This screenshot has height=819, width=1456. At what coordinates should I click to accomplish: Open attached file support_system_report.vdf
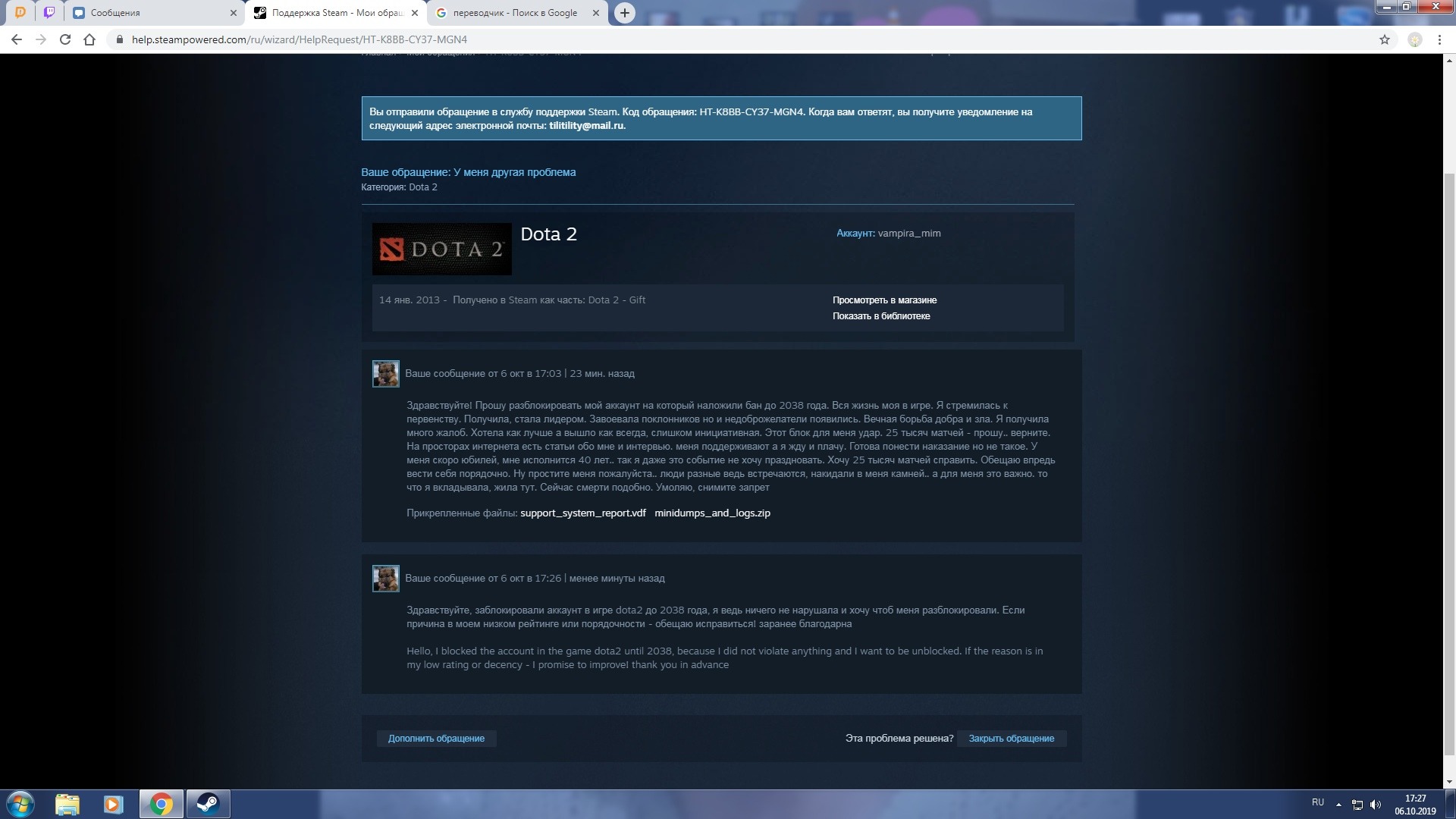tap(582, 513)
